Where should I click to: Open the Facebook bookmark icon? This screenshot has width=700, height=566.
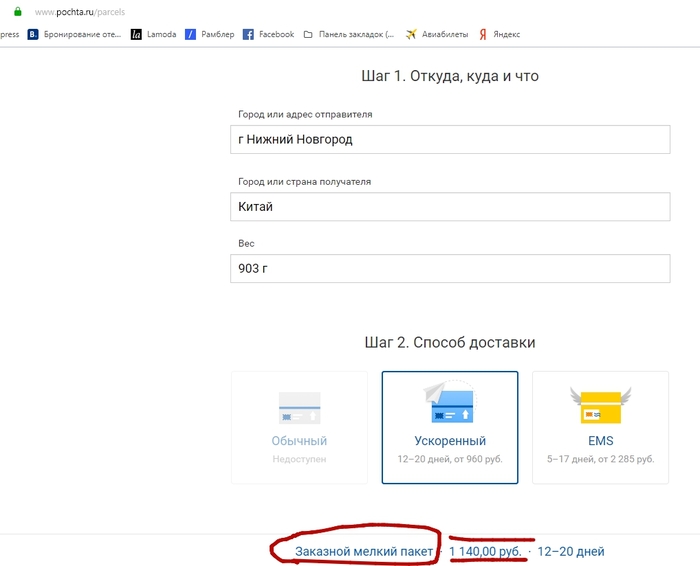[248, 34]
